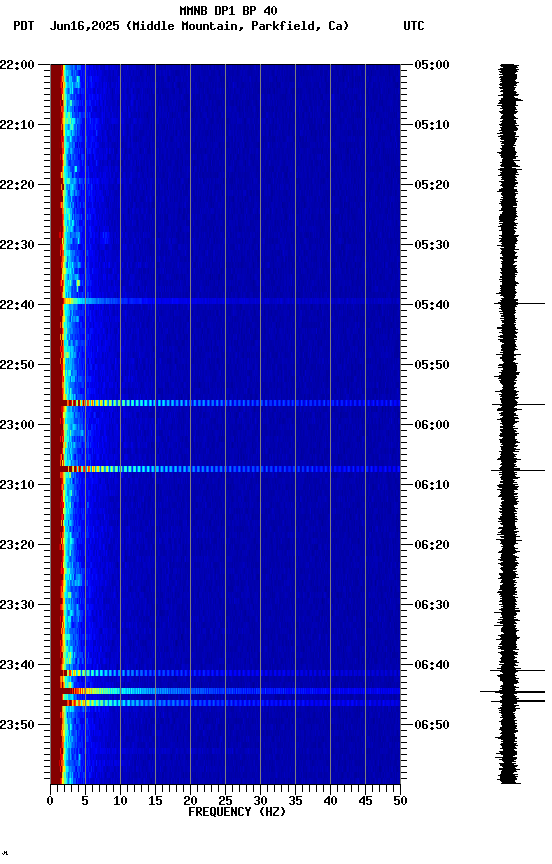Click the 06:10 UTC time label

(432, 485)
